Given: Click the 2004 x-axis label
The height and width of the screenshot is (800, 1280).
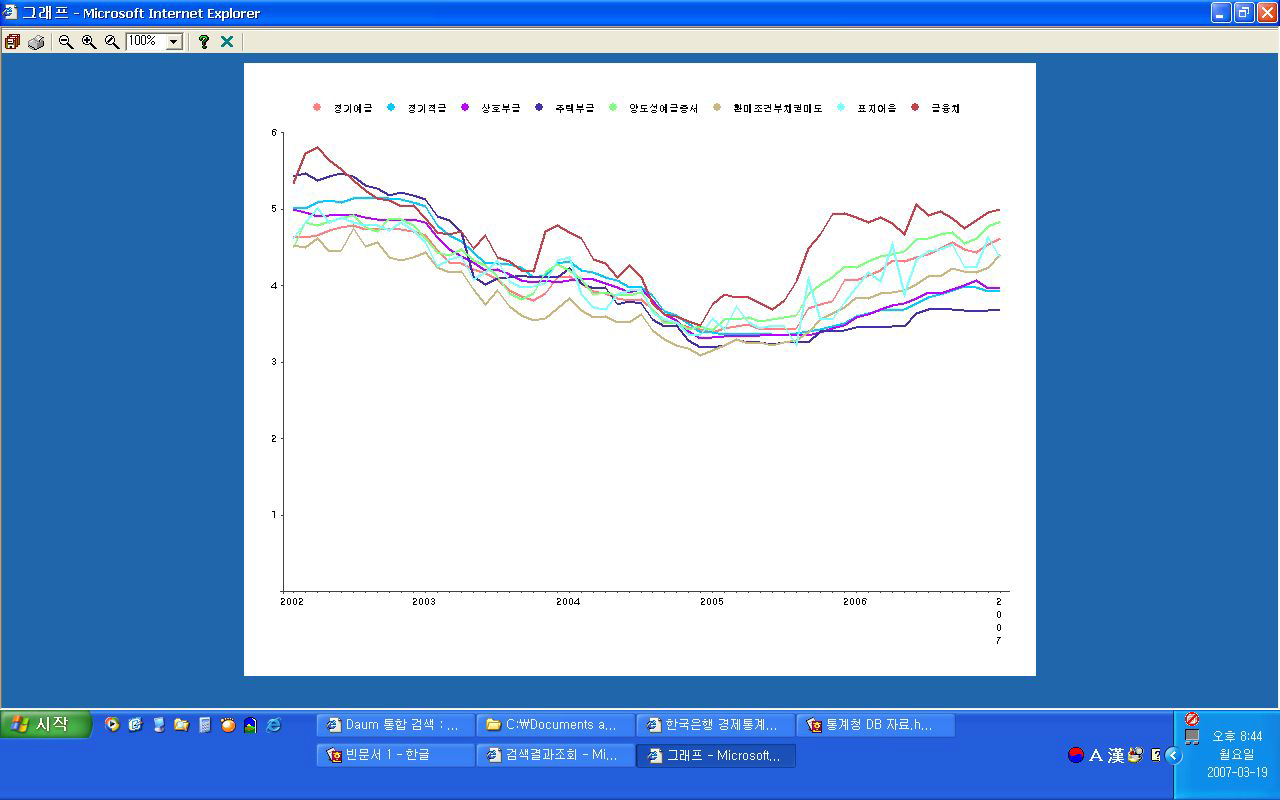Looking at the screenshot, I should pyautogui.click(x=568, y=602).
